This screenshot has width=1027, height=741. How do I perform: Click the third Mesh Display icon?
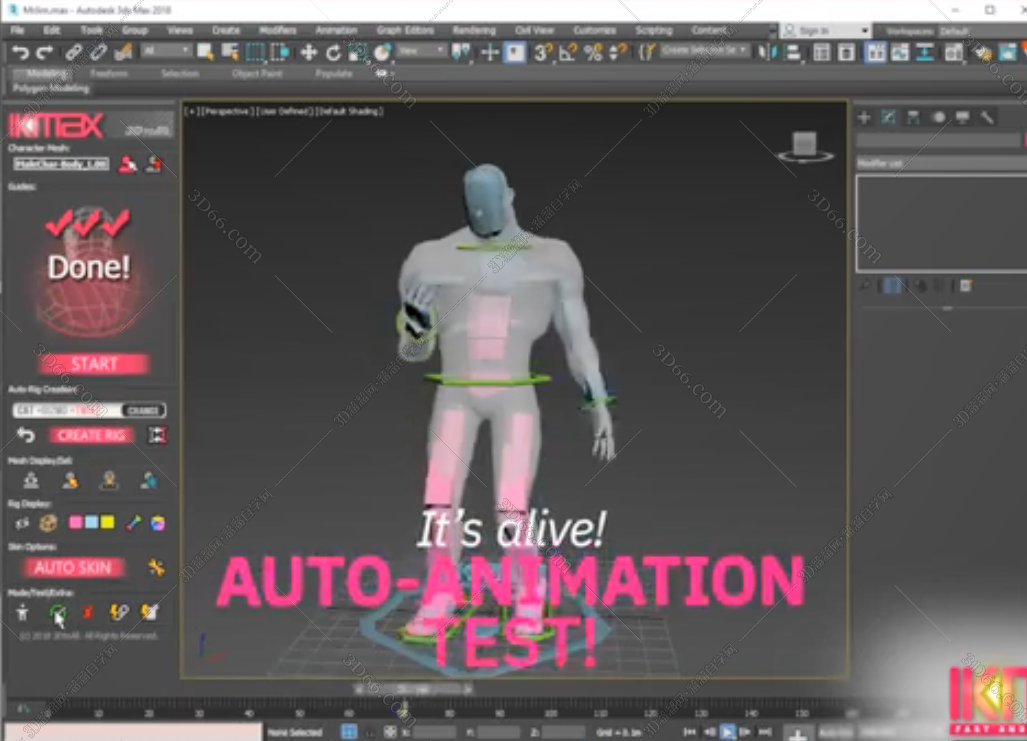click(109, 480)
